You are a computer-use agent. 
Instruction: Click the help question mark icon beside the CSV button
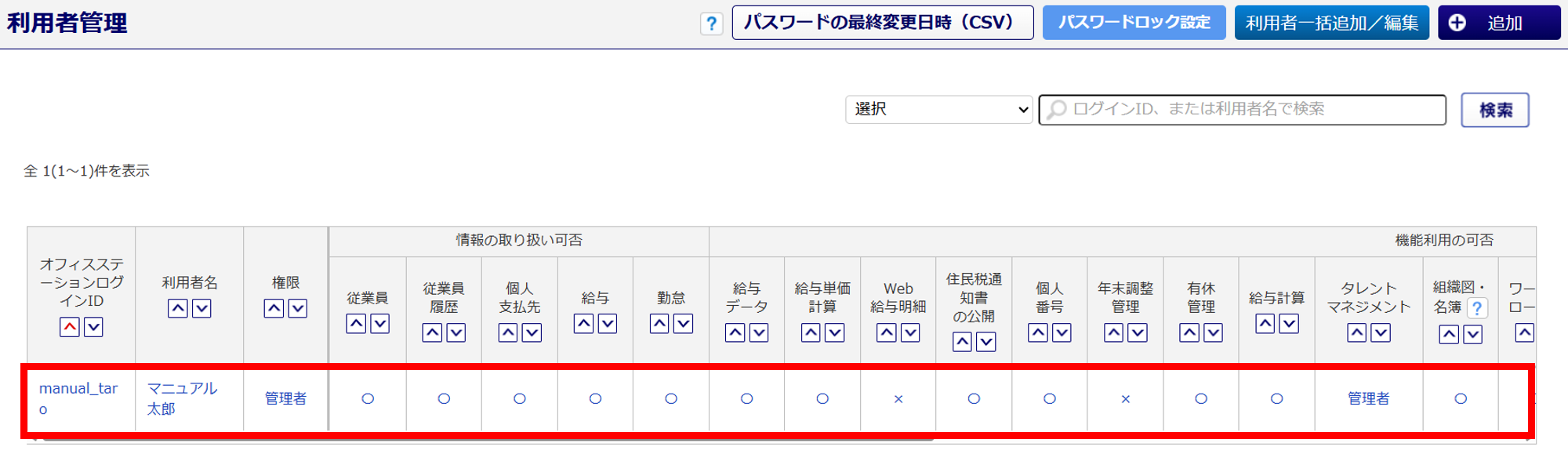pos(711,24)
